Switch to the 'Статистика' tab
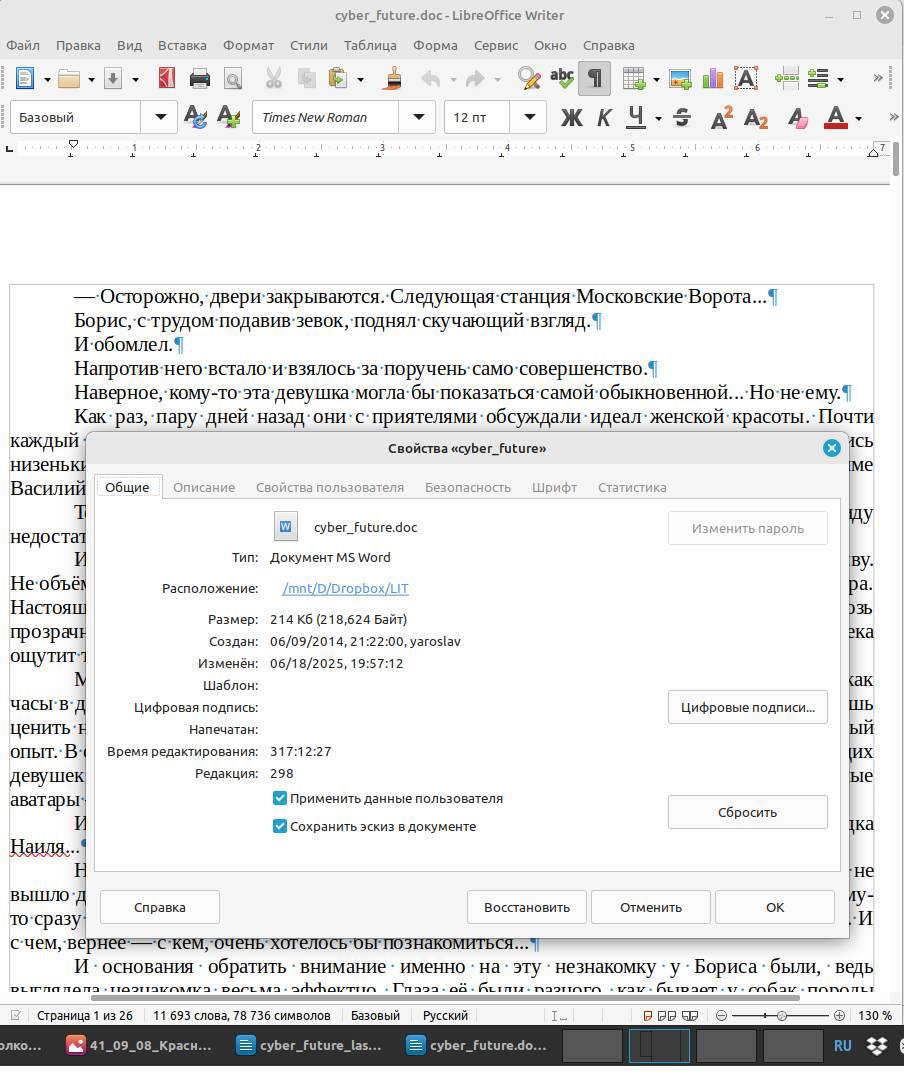Screen dimensions: 904x1080 point(631,488)
